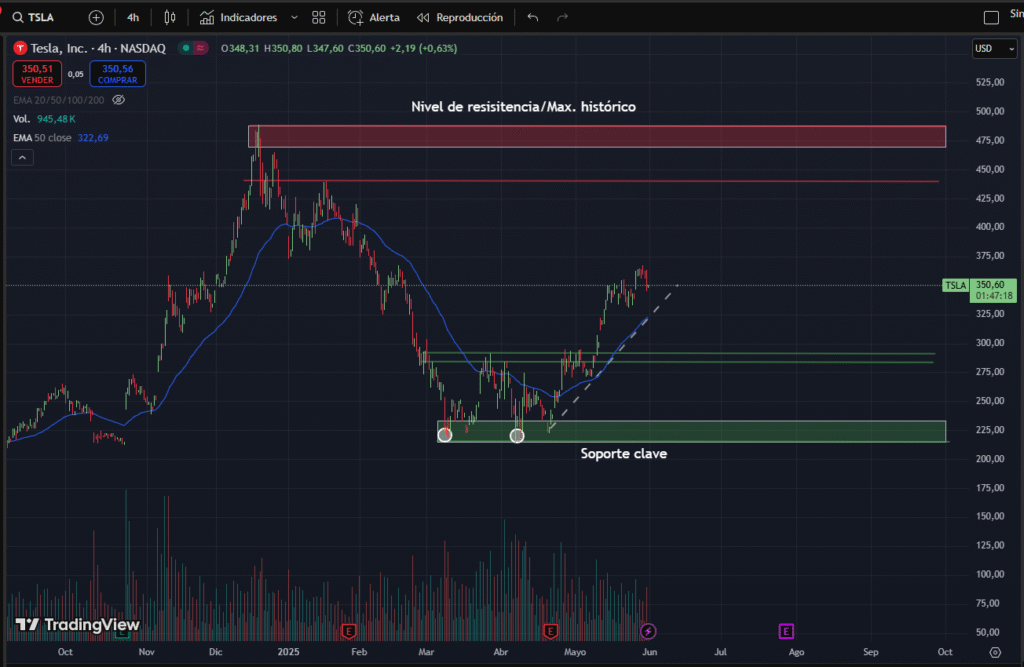Click the COMPRAR 350,56 button
1024x667 pixels.
pyautogui.click(x=117, y=73)
